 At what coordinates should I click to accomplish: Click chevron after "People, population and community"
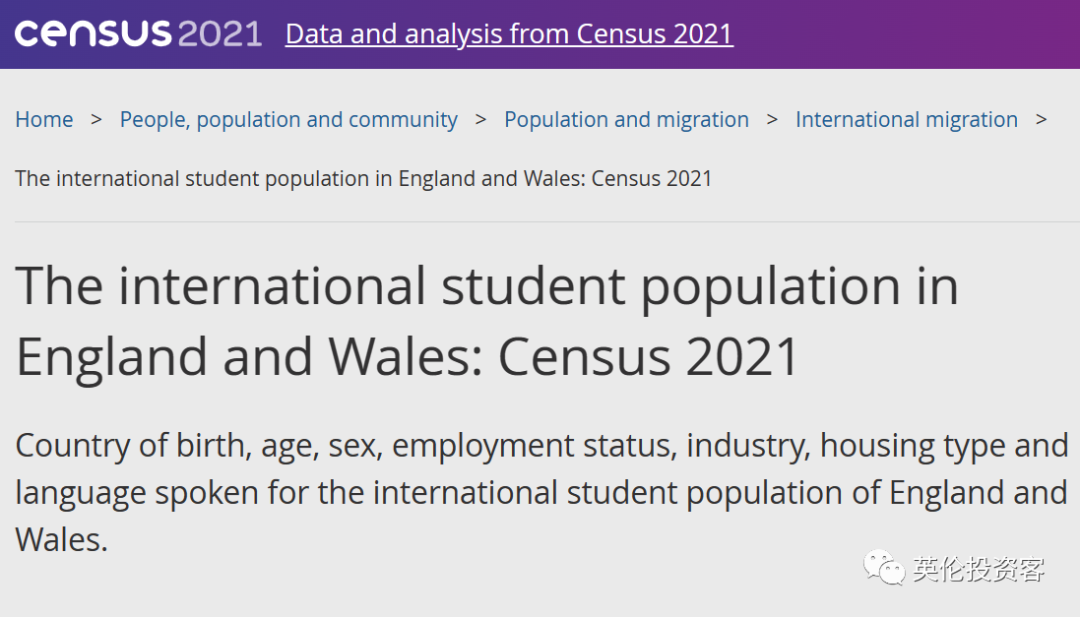[481, 119]
